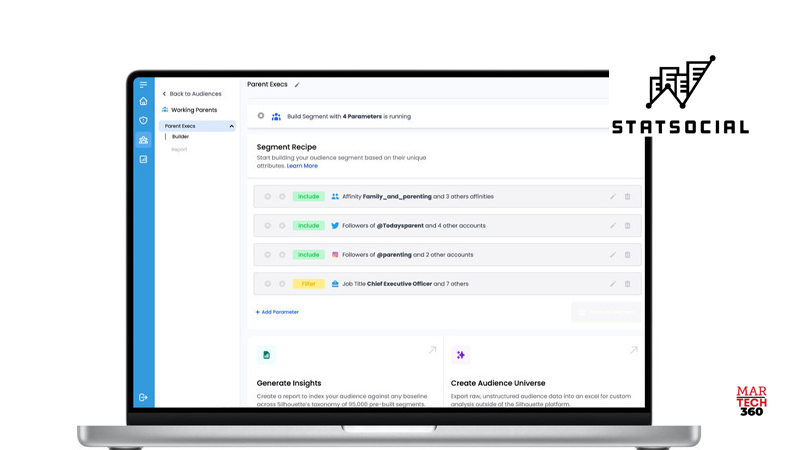Delete the @parenting followers row
The image size is (800, 450).
(628, 255)
